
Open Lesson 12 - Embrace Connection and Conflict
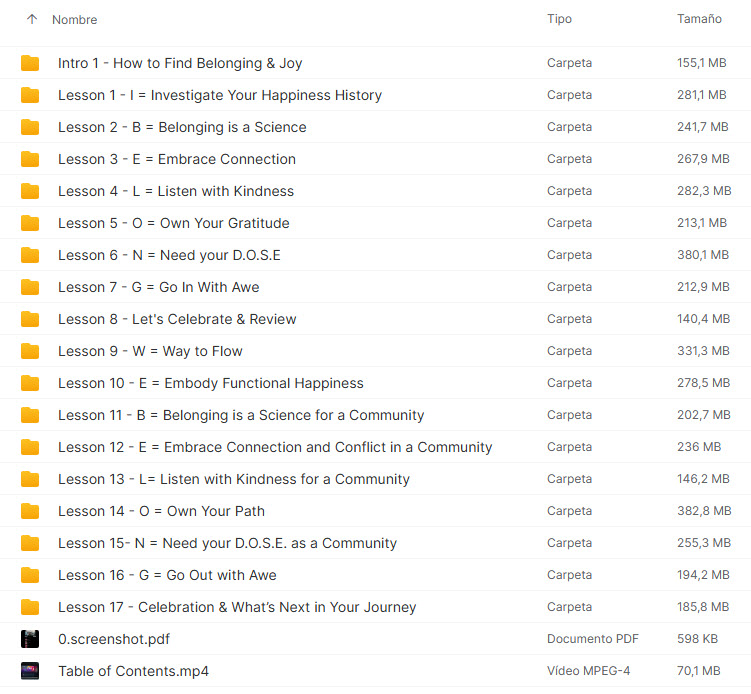[275, 447]
